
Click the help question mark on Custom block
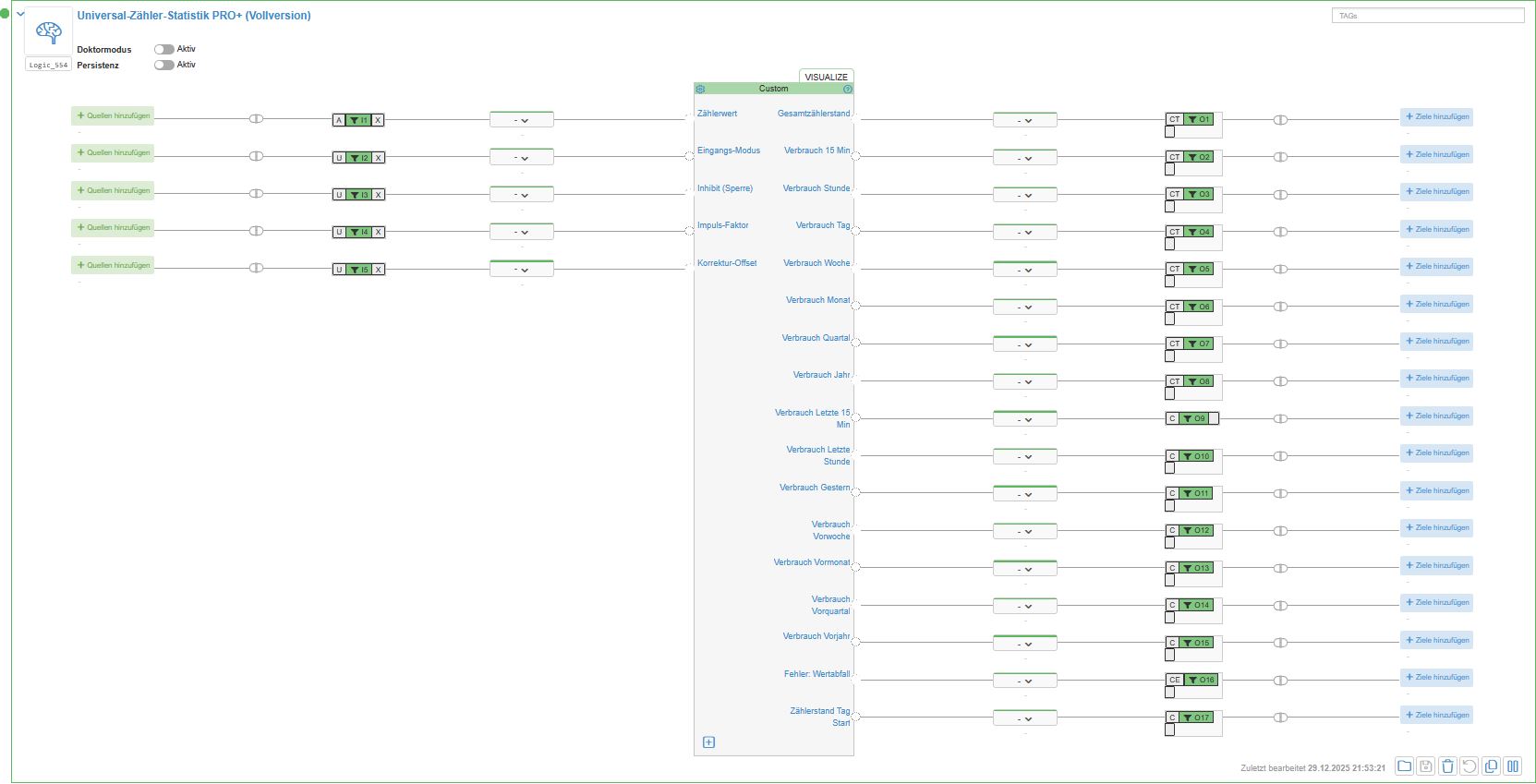(x=848, y=90)
